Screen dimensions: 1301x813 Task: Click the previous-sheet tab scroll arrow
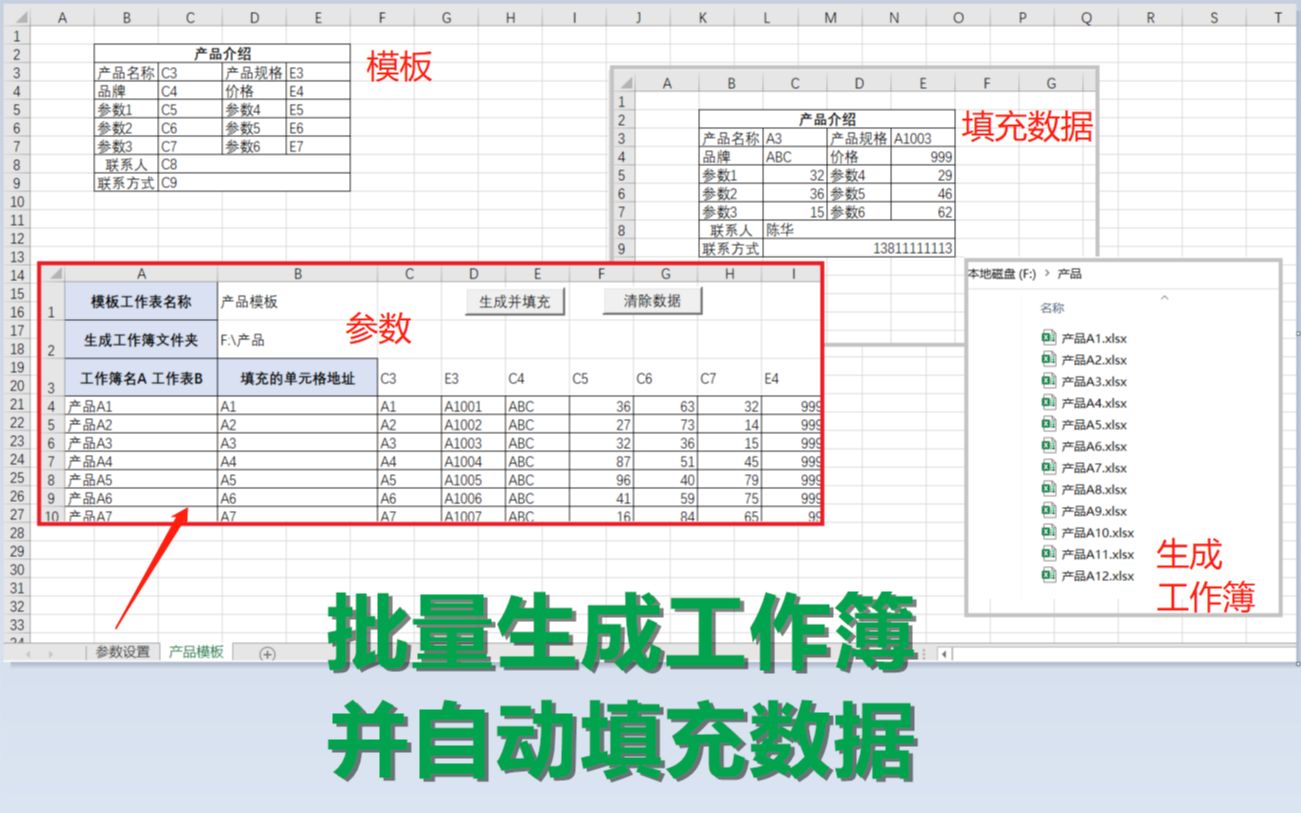[x=27, y=653]
